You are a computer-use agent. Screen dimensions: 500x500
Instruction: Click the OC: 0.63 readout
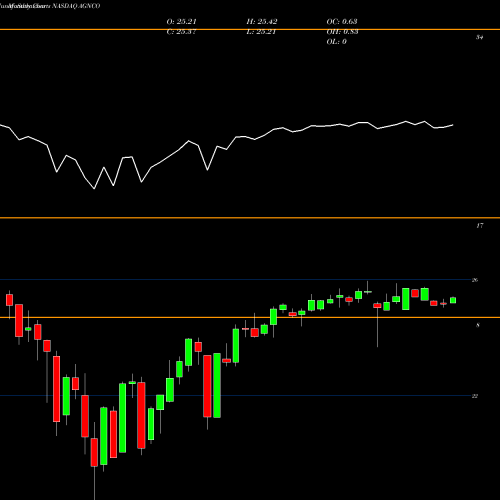(342, 22)
